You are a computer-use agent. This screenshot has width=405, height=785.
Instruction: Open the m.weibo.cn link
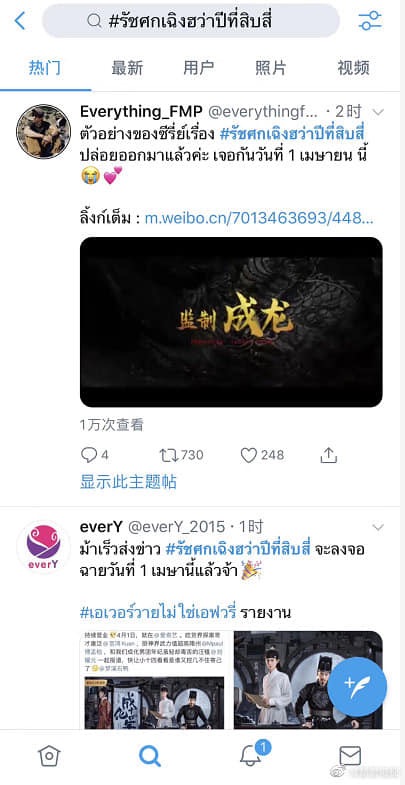pos(259,218)
